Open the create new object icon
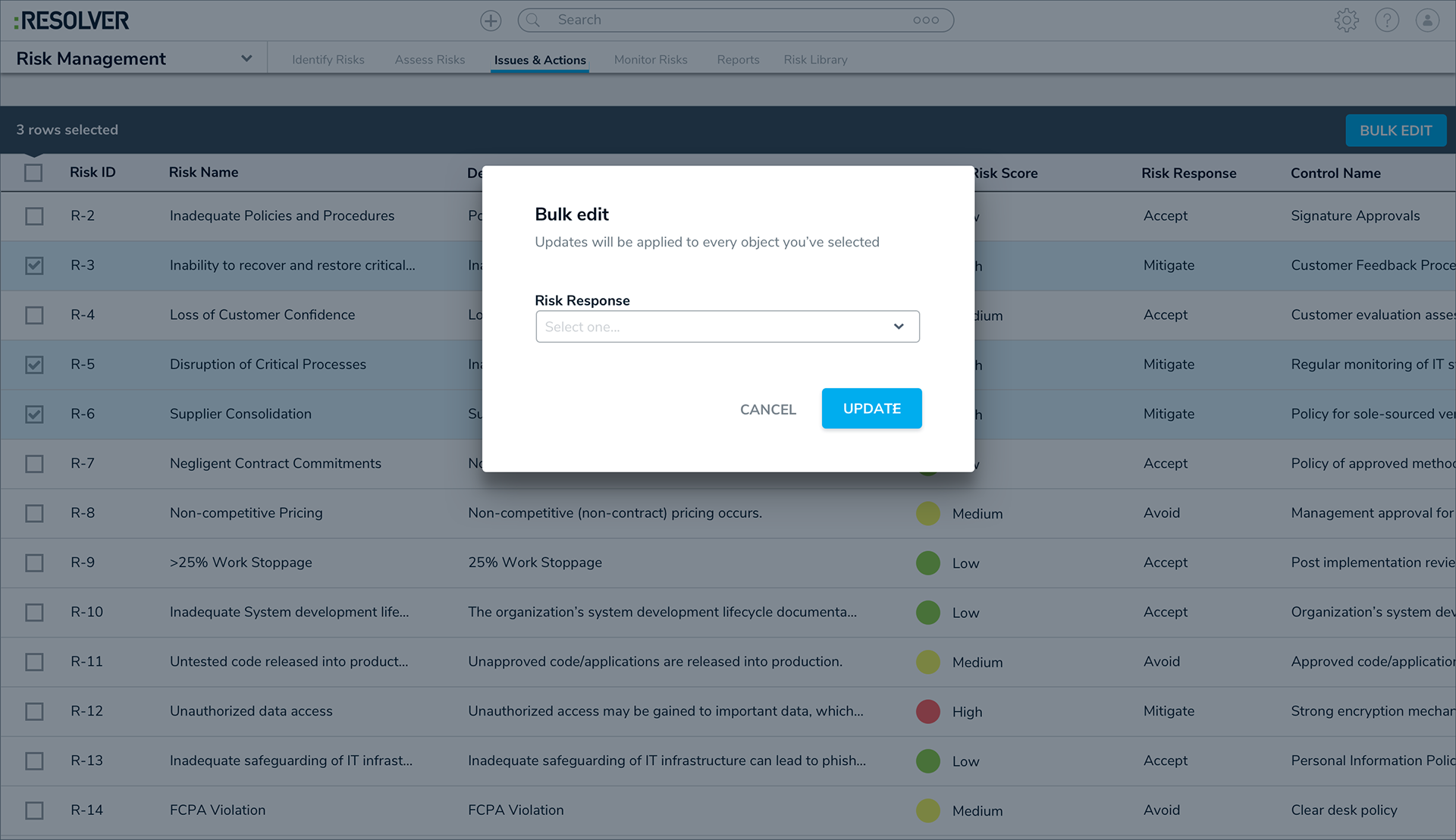This screenshot has width=1456, height=840. pos(490,20)
